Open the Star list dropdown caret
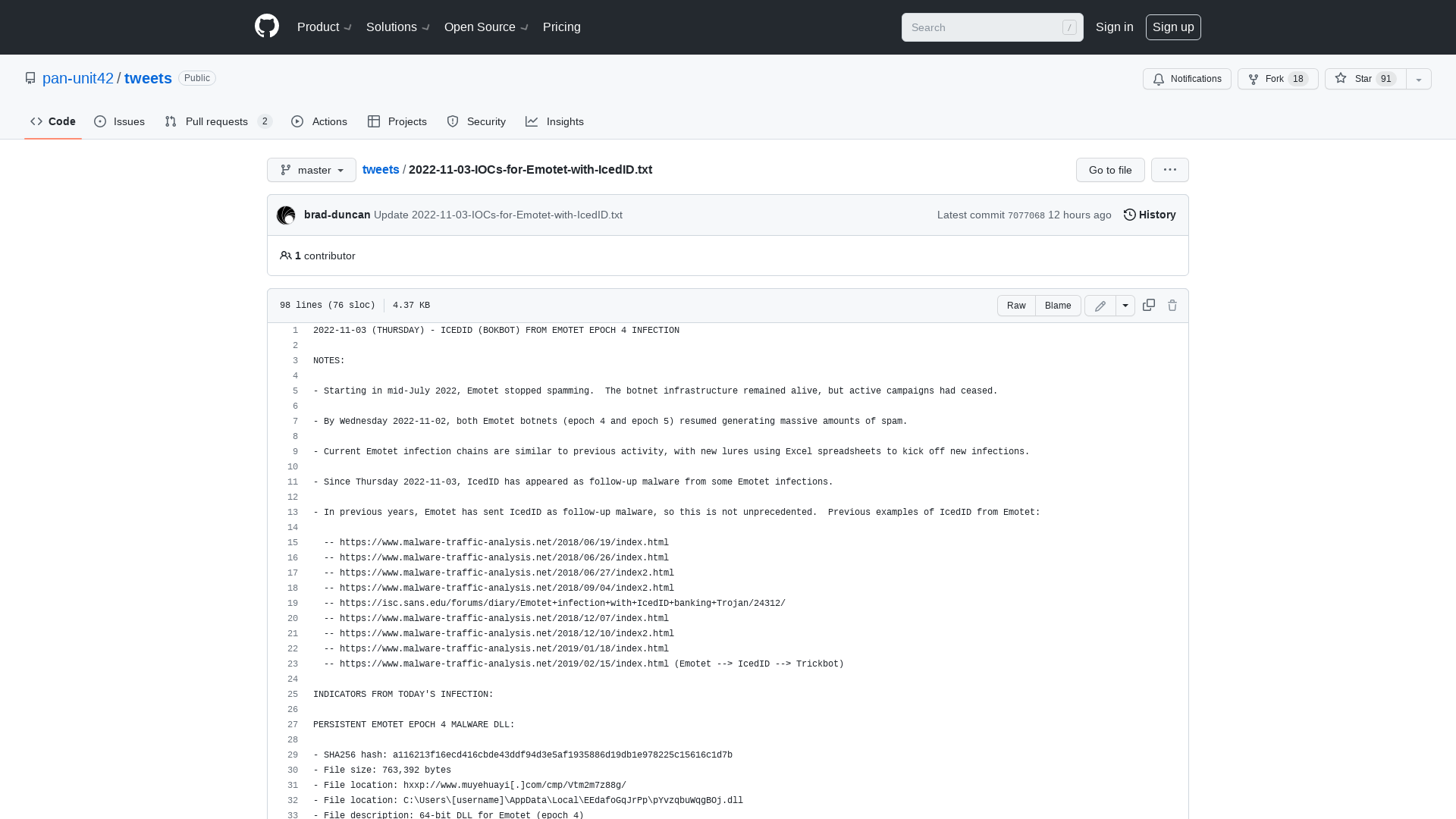 (1417, 79)
